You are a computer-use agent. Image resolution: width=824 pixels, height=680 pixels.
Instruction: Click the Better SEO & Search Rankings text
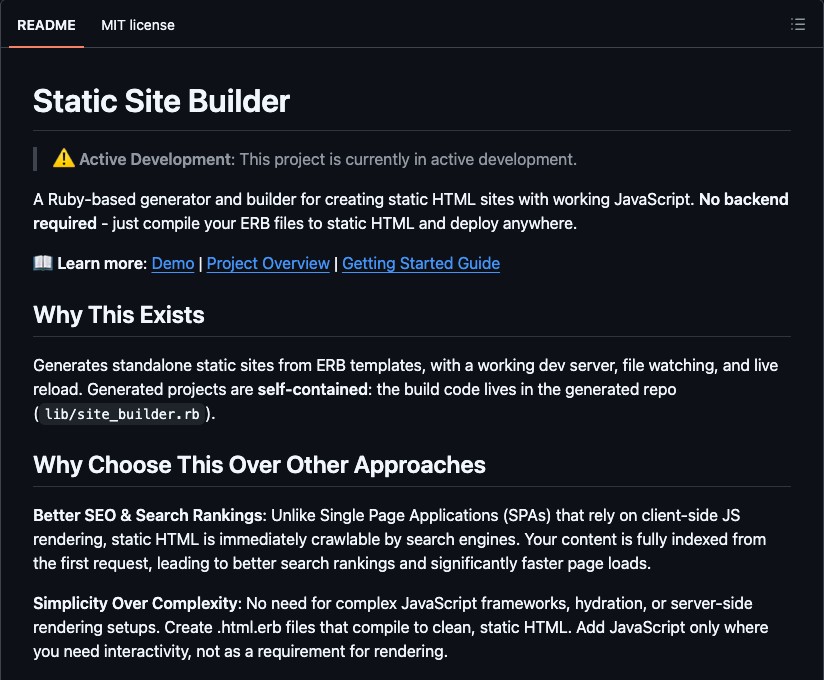point(148,516)
